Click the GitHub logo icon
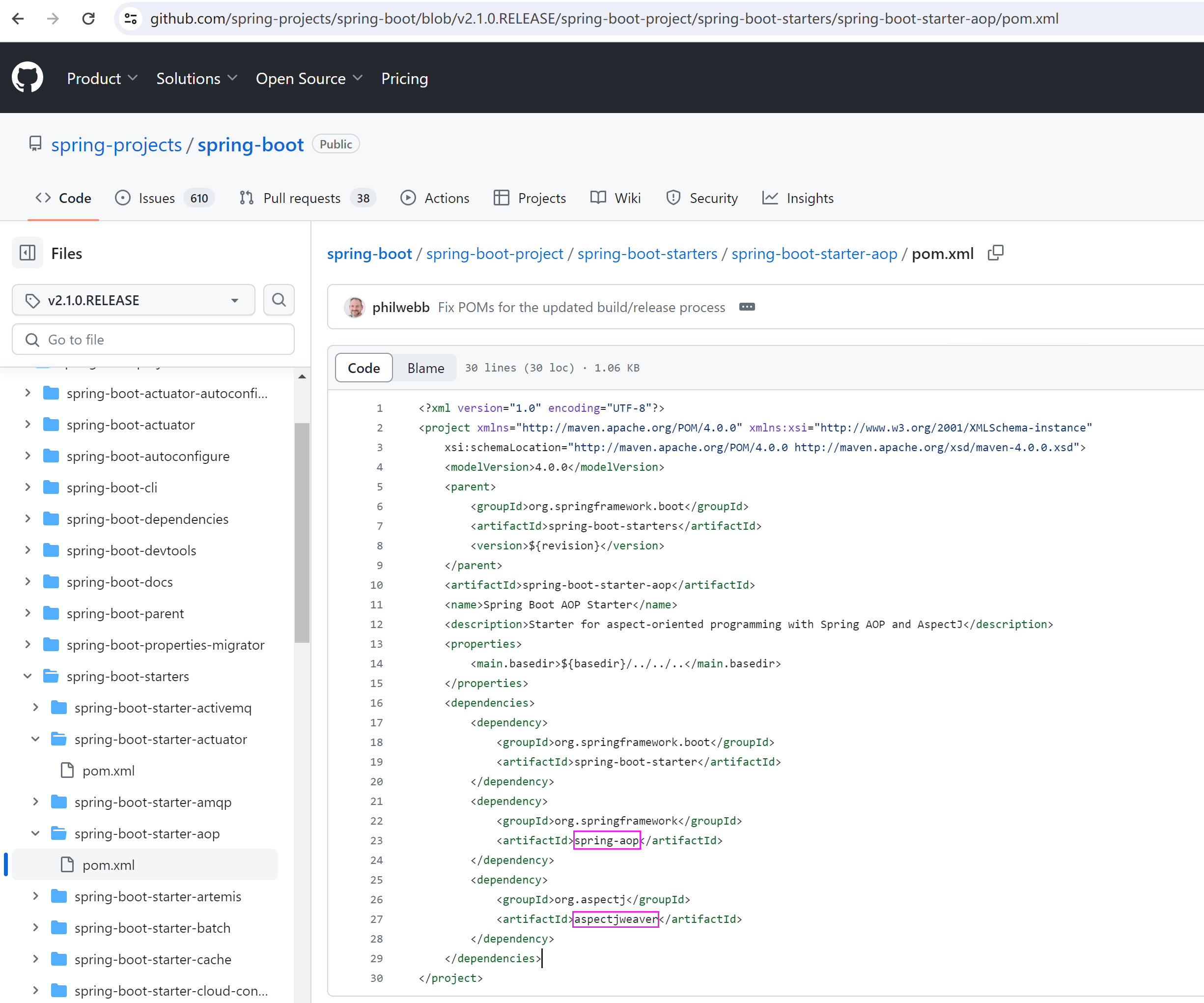 pos(28,78)
